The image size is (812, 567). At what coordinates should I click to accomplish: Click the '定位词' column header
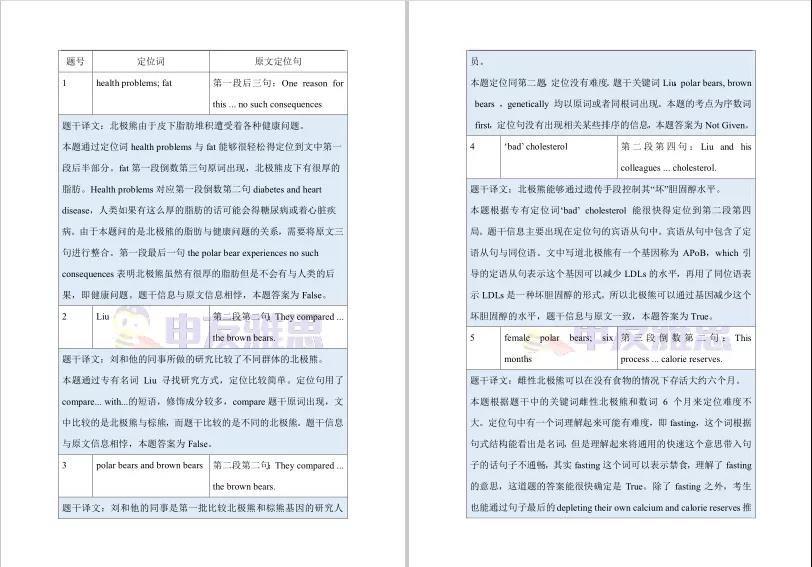click(151, 61)
